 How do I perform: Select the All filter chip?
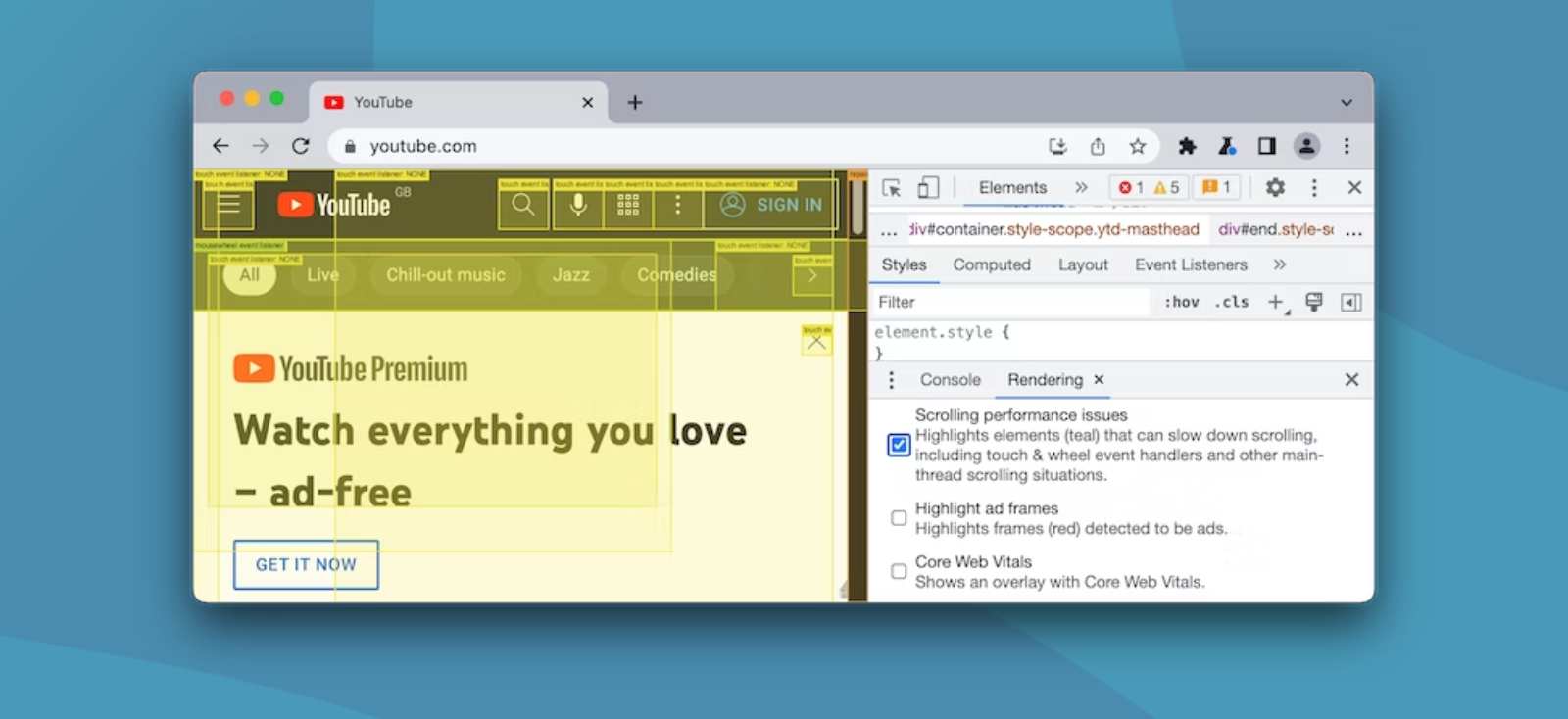click(x=250, y=275)
